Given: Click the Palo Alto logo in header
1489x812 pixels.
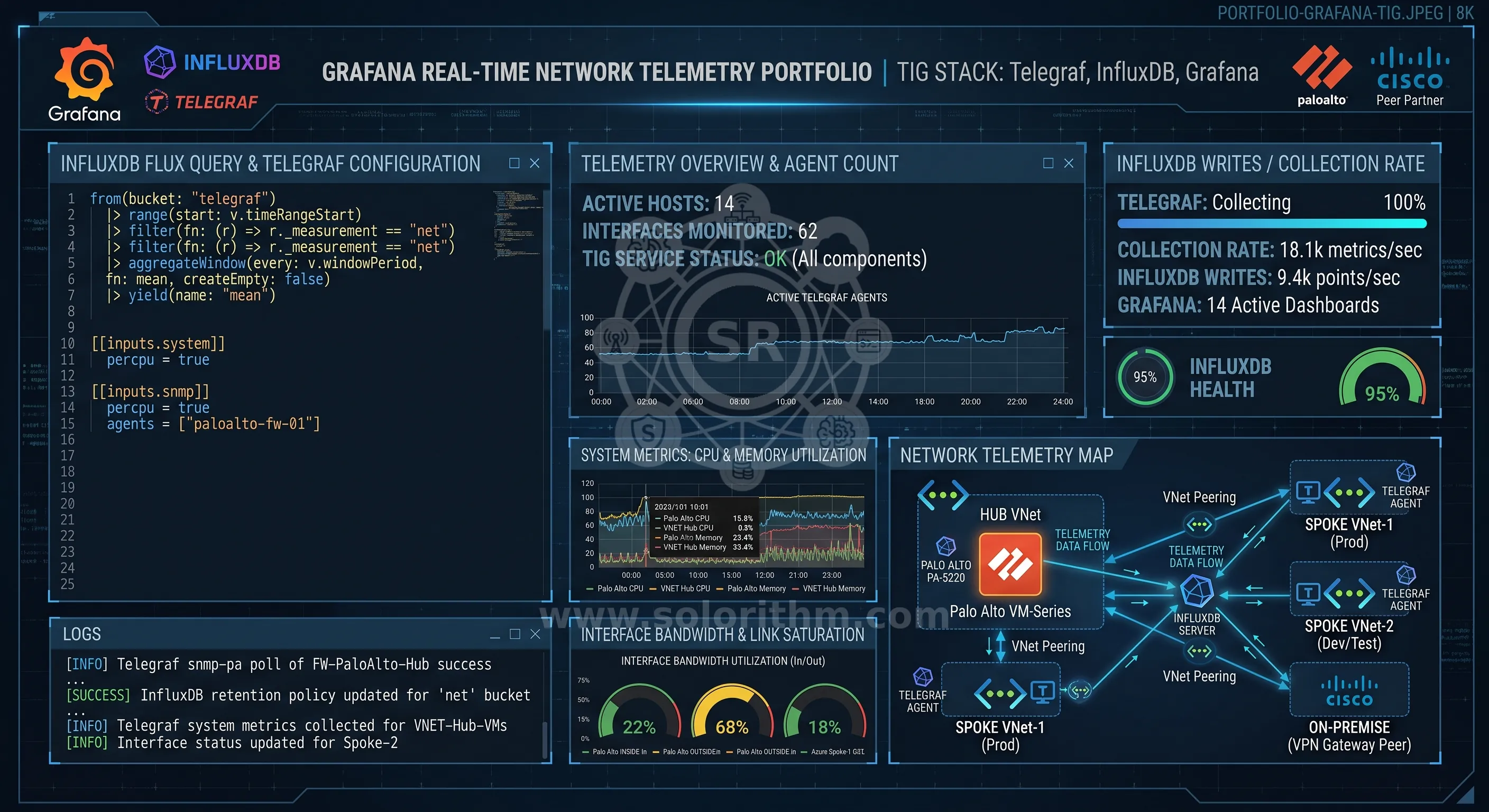Looking at the screenshot, I should (1321, 76).
